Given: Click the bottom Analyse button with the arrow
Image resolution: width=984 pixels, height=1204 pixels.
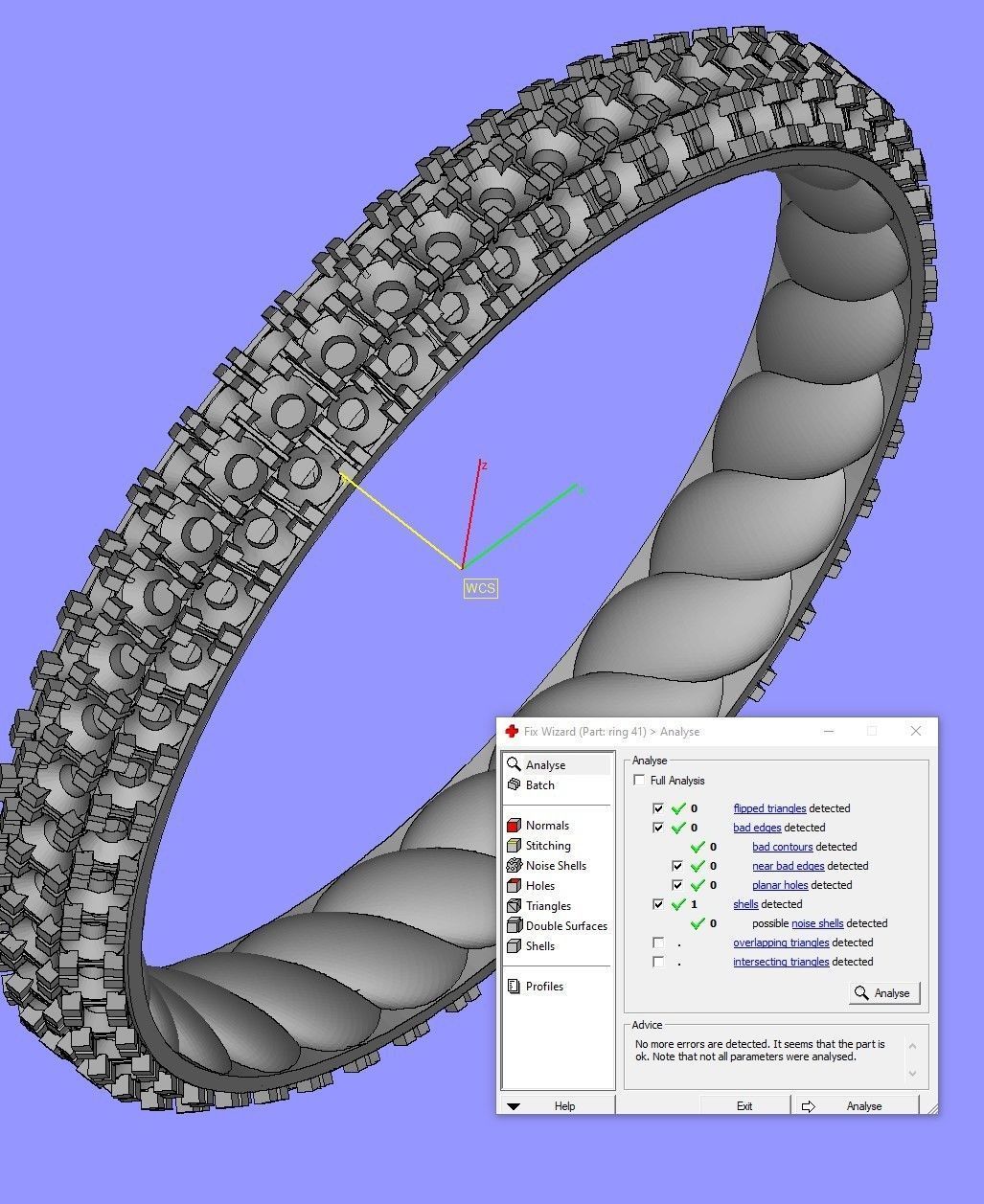Looking at the screenshot, I should point(856,1106).
